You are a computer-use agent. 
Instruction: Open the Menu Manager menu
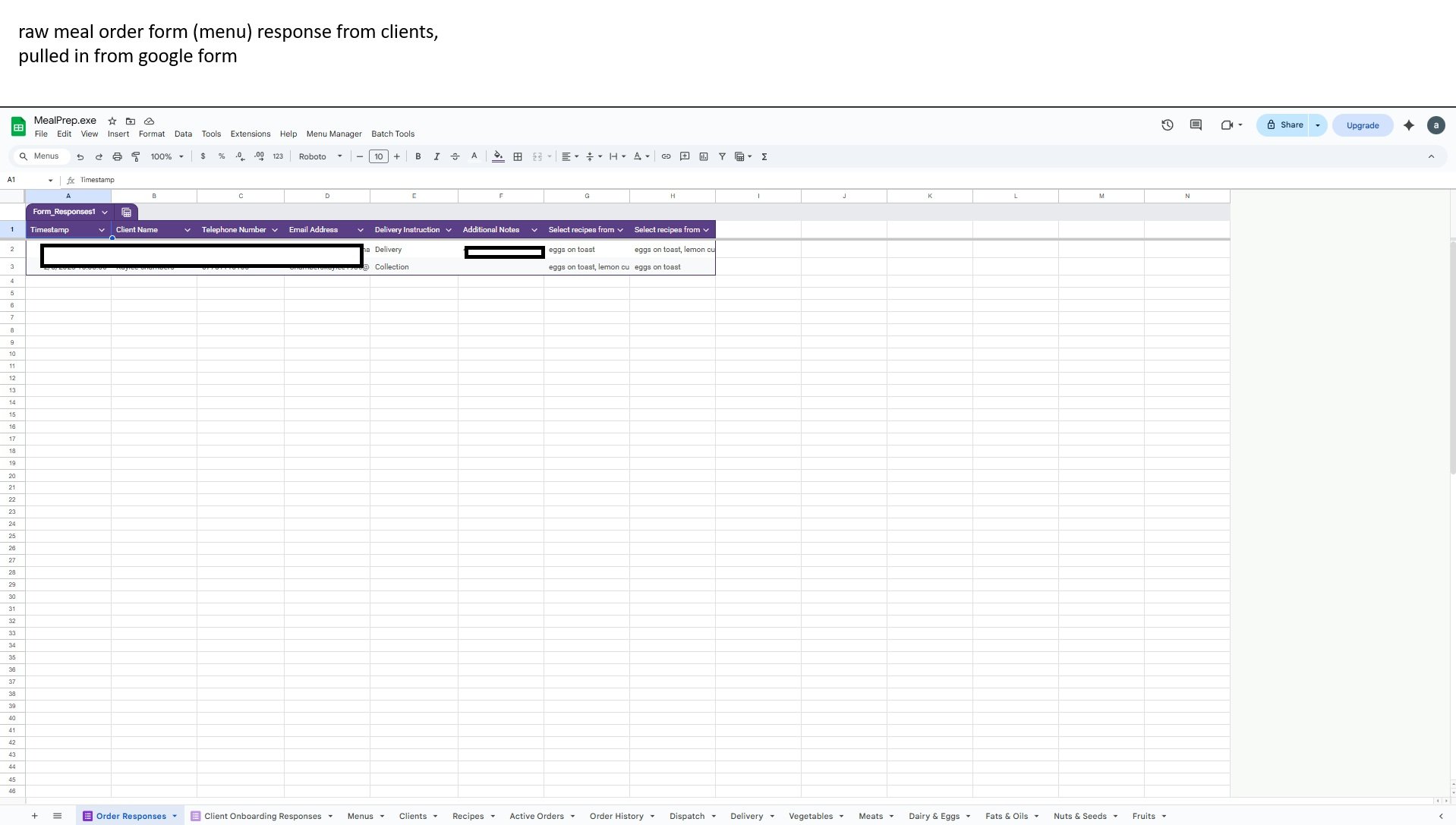point(334,134)
